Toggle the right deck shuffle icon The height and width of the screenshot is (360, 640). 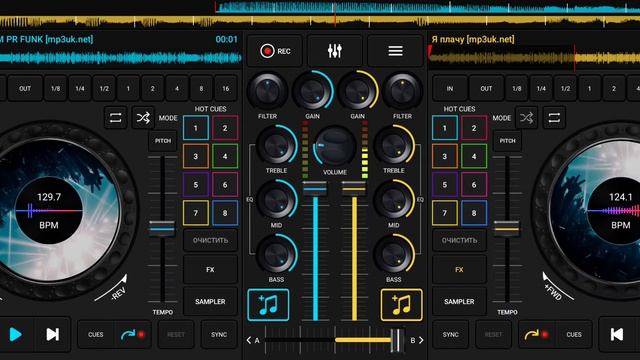pyautogui.click(x=527, y=118)
